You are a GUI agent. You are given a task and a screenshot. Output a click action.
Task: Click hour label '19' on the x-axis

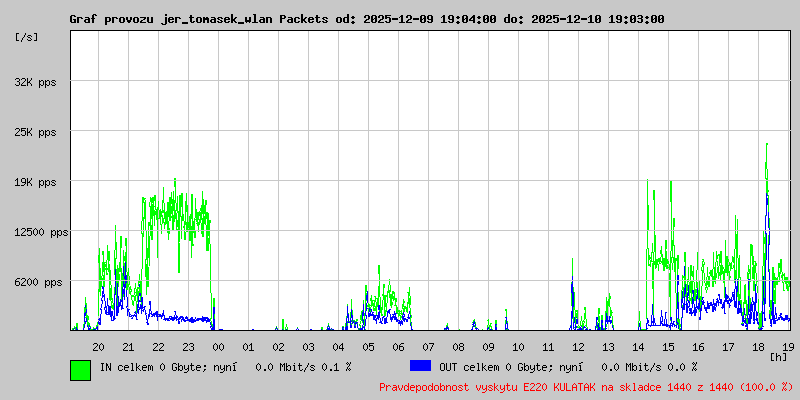[x=788, y=347]
